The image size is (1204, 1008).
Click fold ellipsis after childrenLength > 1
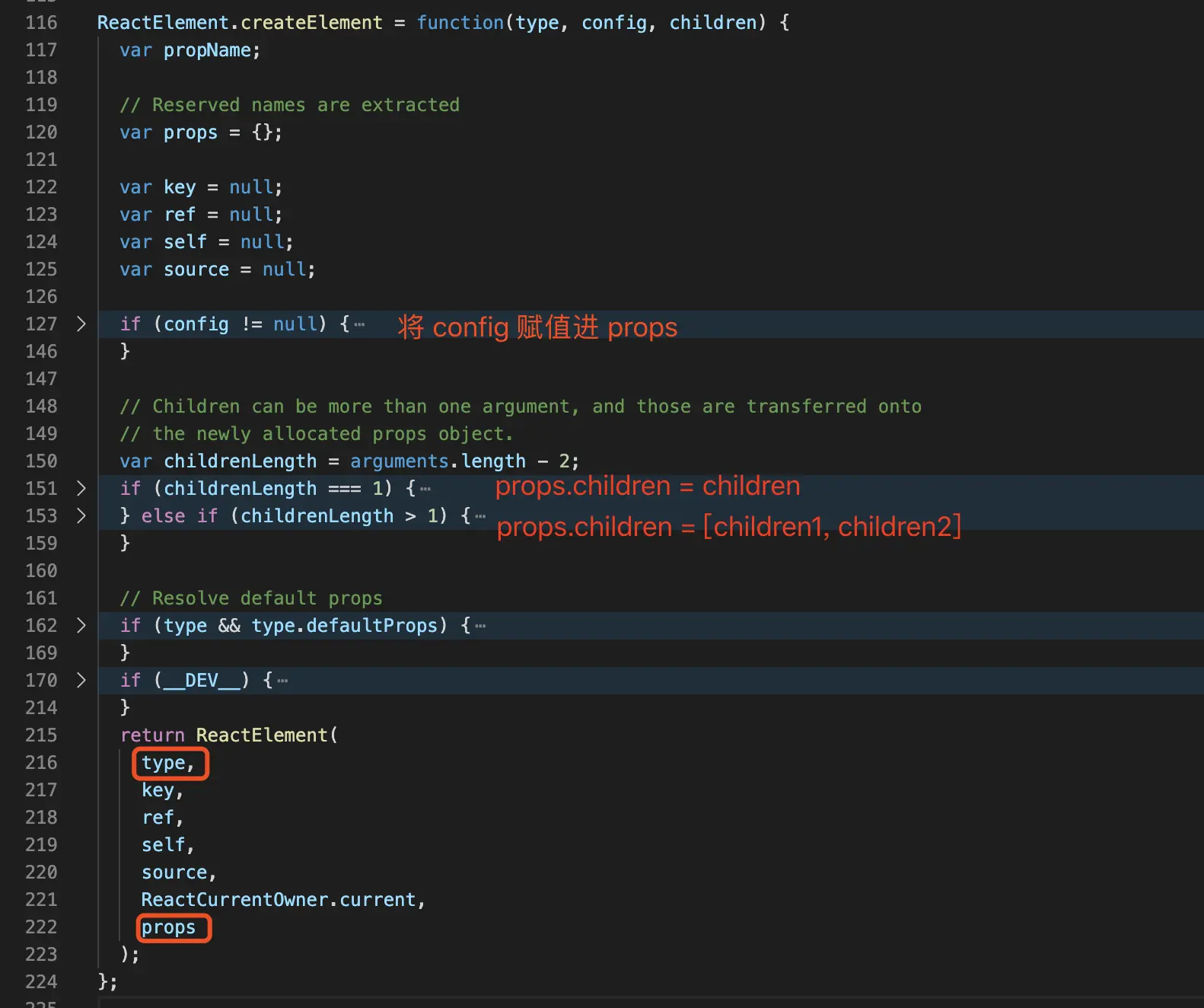coord(480,516)
